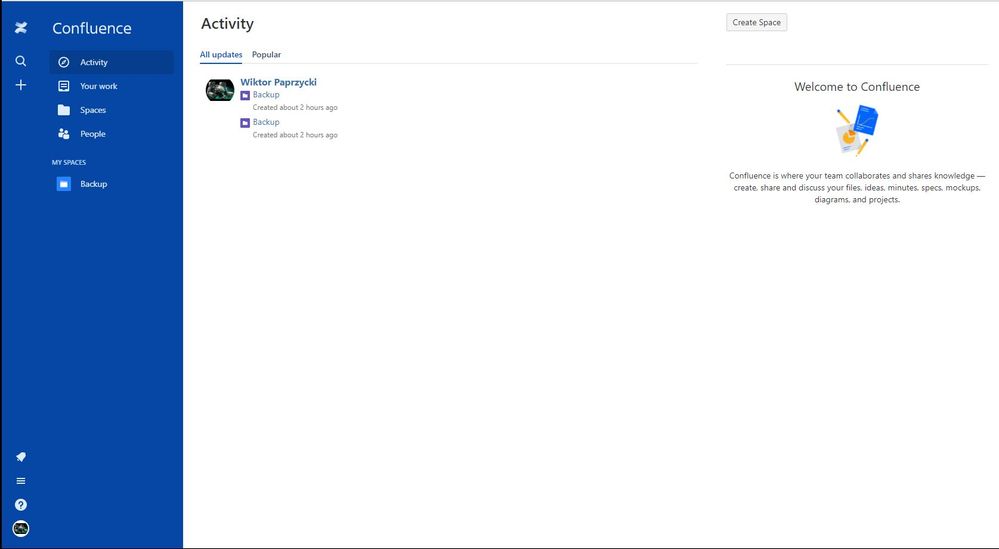Click the welcome illustration image

point(857,131)
